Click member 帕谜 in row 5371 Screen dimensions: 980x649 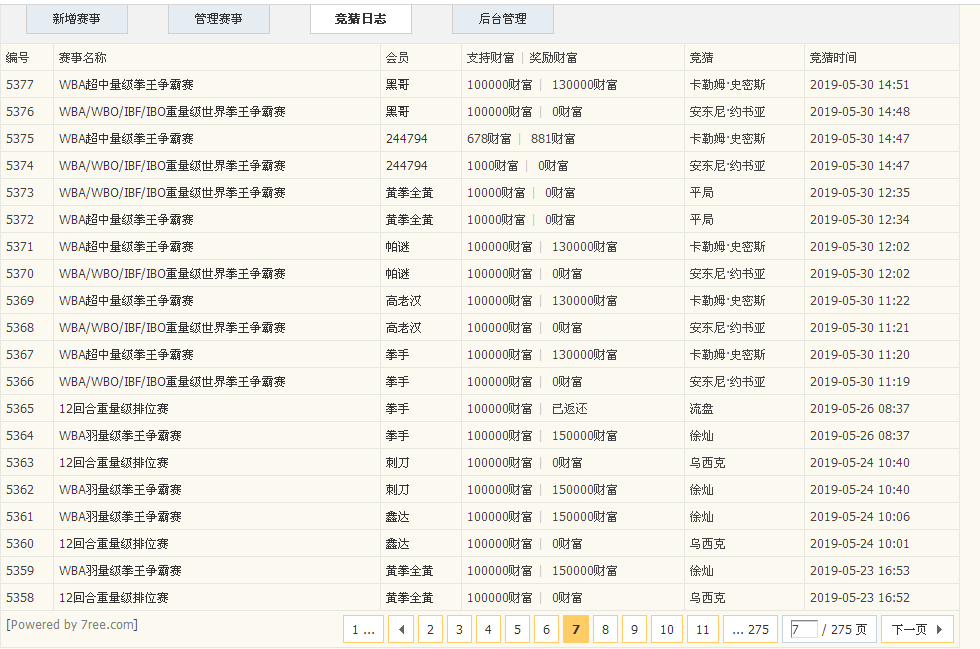point(398,246)
